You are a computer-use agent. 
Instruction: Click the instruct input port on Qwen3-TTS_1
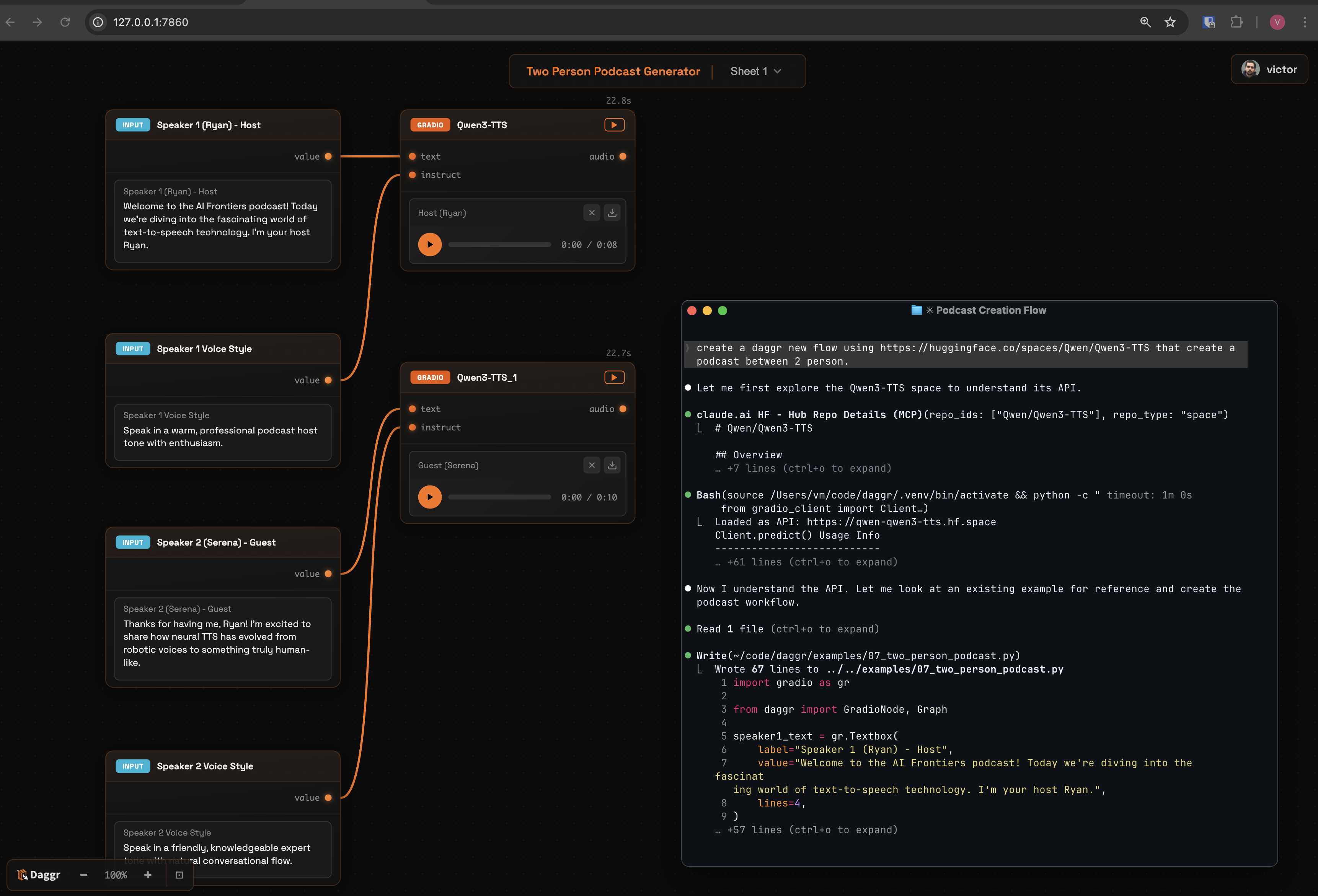tap(412, 427)
